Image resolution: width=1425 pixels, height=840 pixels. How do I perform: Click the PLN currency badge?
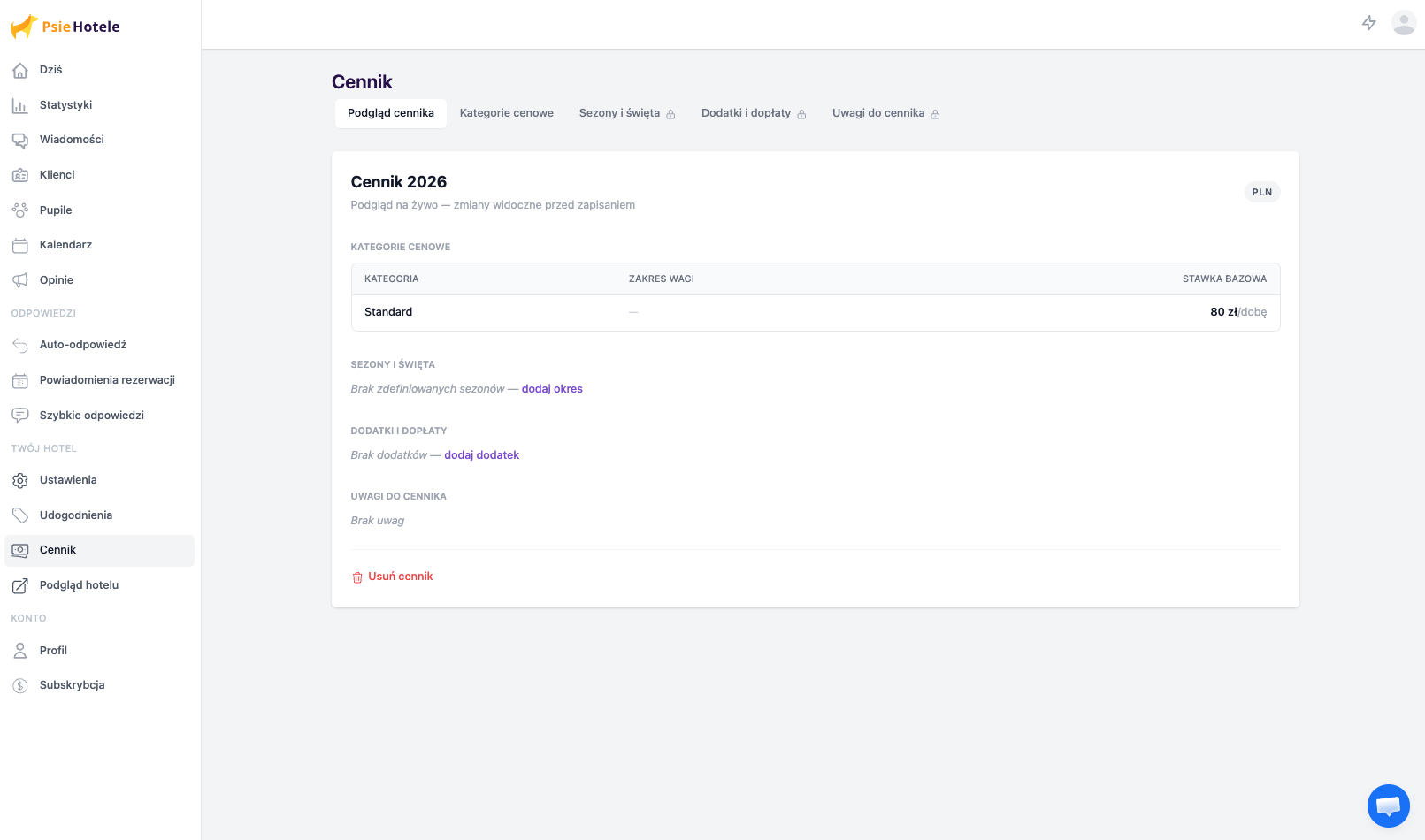(1261, 192)
